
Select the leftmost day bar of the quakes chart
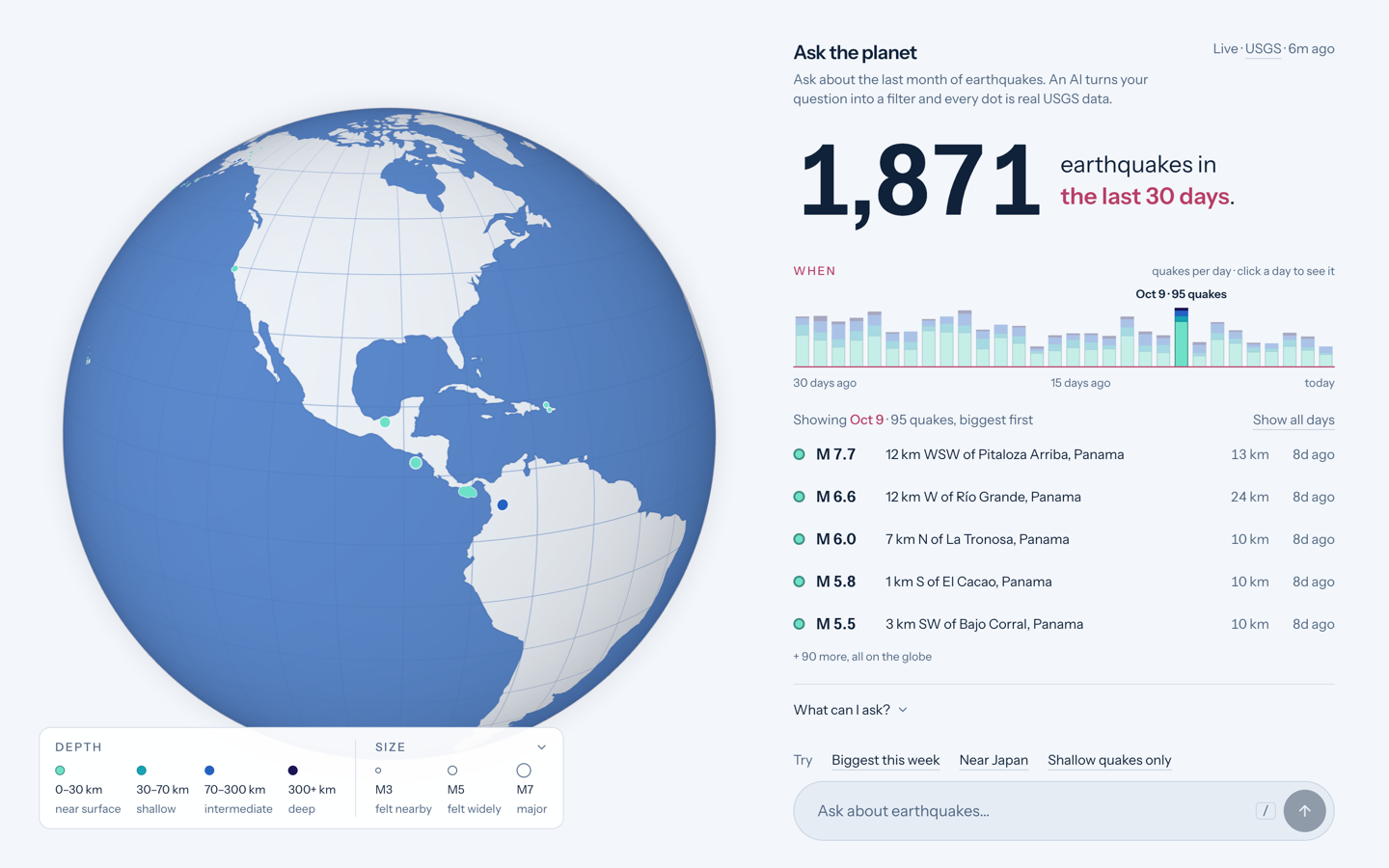[802, 341]
